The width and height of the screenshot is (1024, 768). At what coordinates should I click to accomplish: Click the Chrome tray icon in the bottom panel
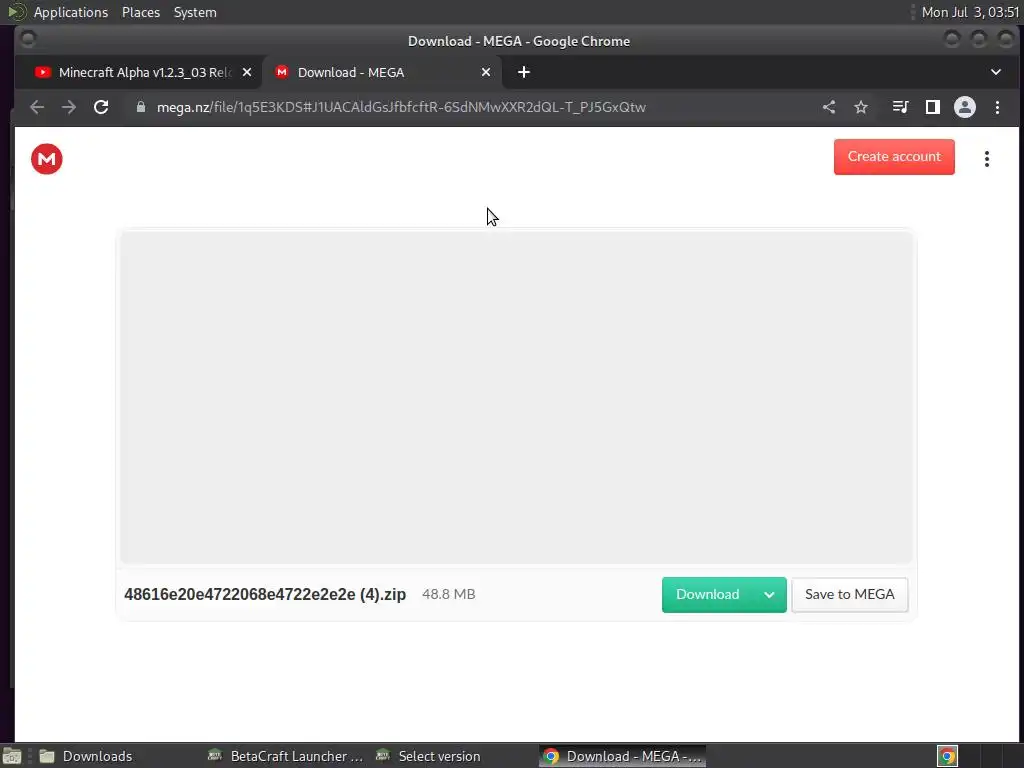(947, 756)
